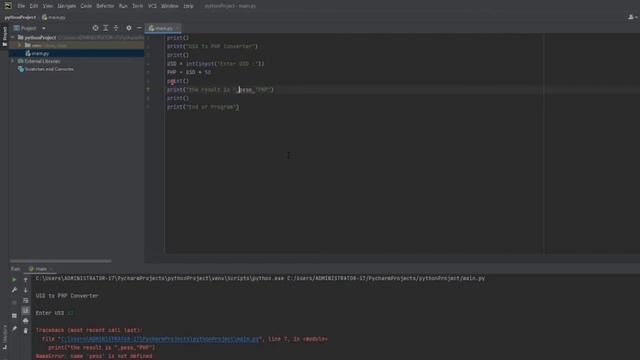Open the user account icon at top right
Screen dimensions: 640x360
(x=631, y=17)
